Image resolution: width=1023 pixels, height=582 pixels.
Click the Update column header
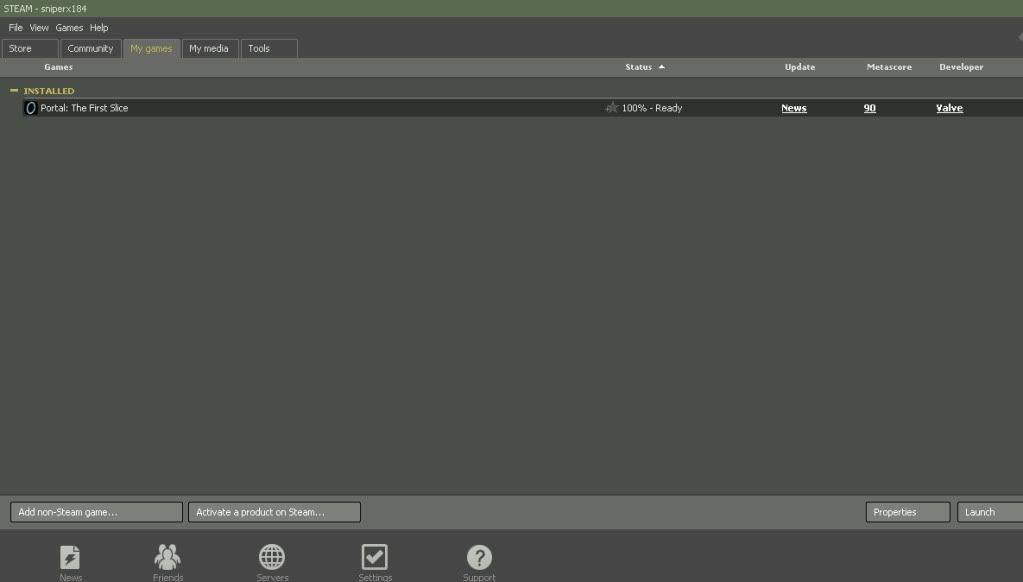click(x=800, y=67)
